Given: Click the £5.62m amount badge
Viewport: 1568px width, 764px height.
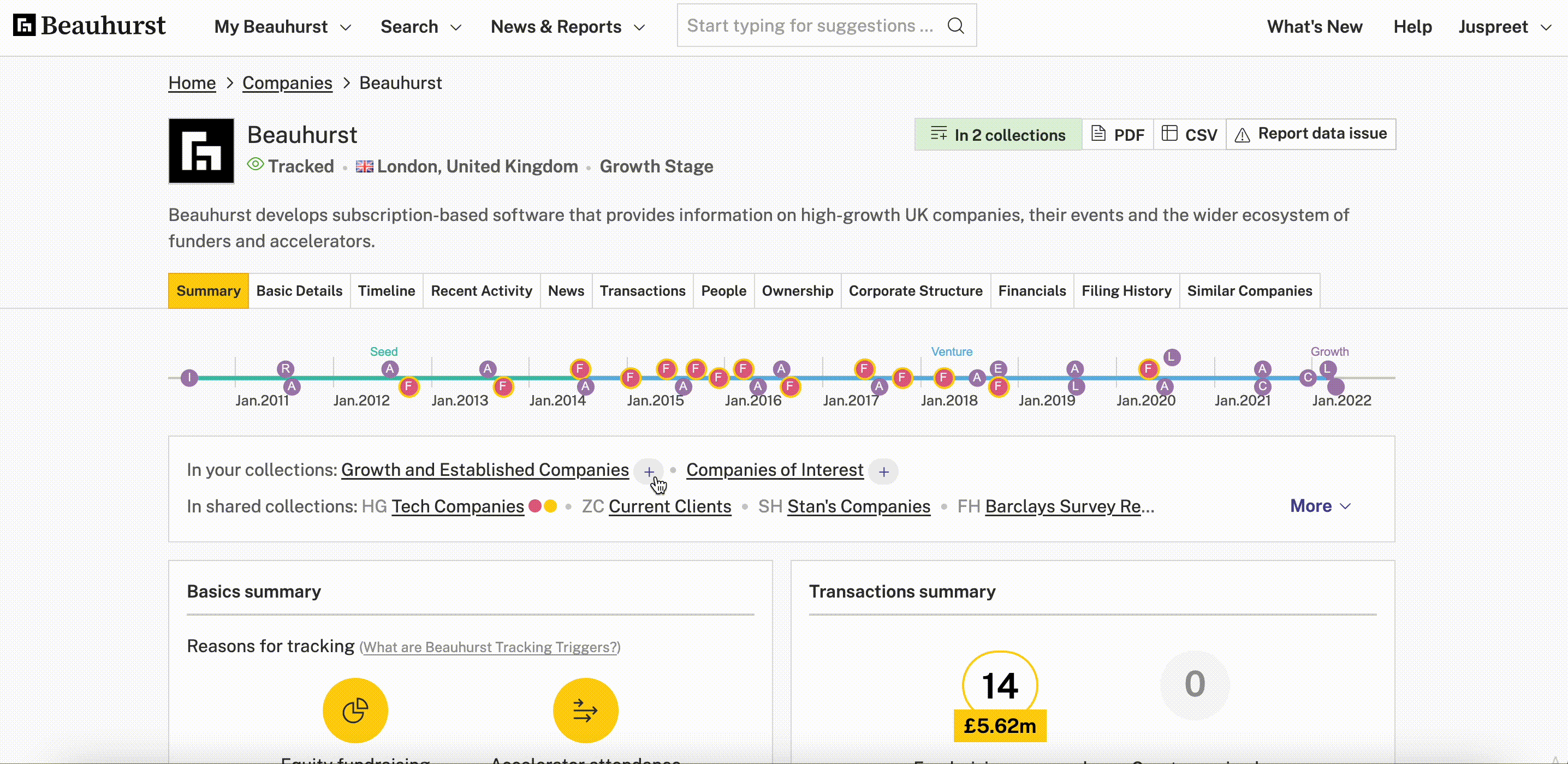Looking at the screenshot, I should pos(1000,726).
